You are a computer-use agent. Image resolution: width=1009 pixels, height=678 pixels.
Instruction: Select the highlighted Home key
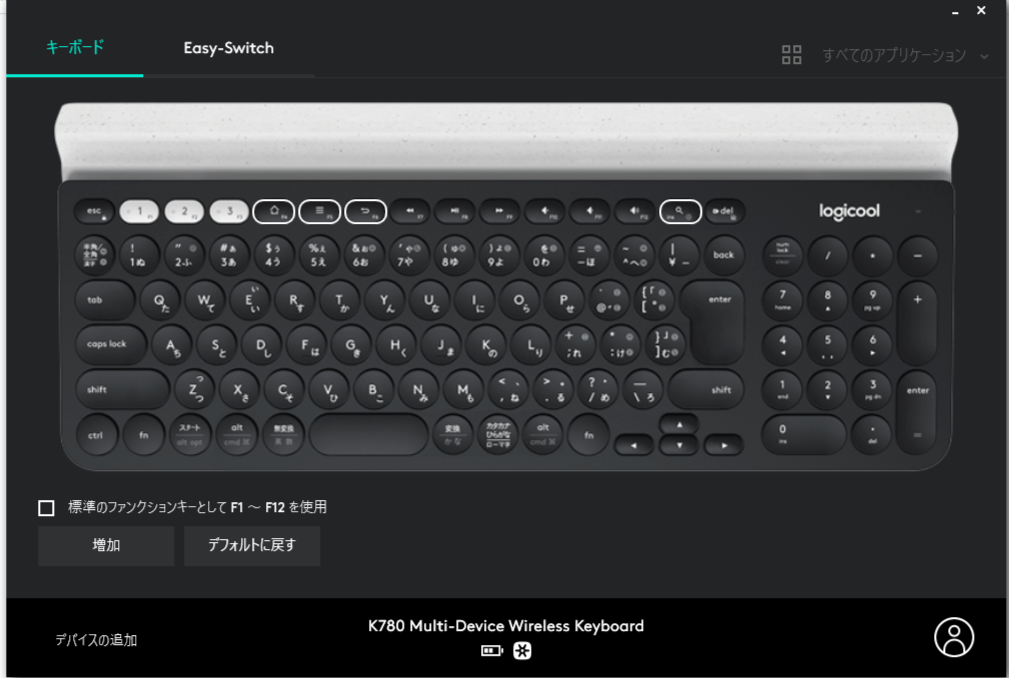point(274,211)
